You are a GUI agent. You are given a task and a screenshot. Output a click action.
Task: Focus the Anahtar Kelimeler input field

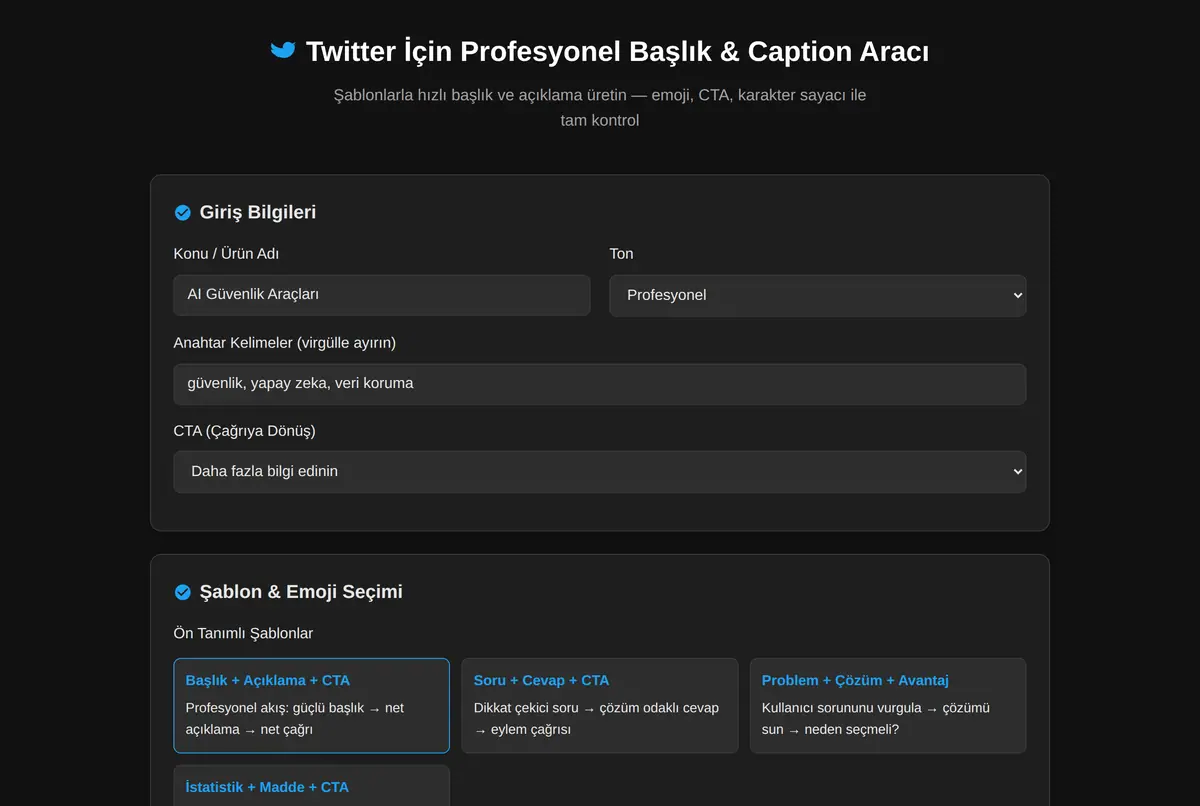[600, 383]
